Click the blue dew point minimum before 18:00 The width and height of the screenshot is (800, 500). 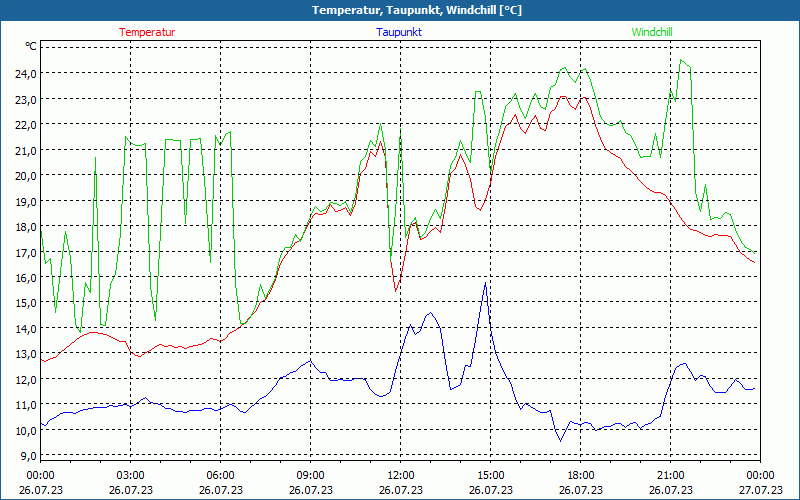point(561,441)
